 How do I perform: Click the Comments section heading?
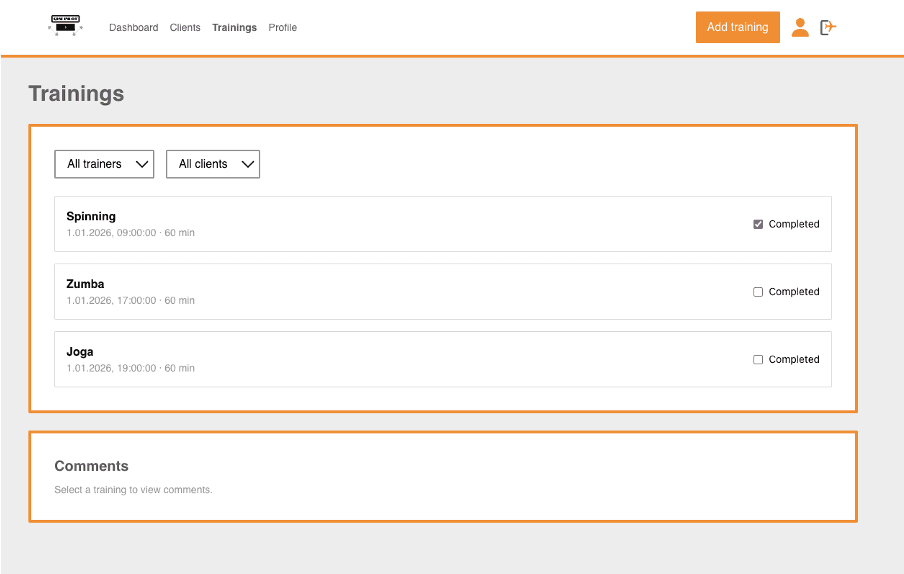point(91,466)
